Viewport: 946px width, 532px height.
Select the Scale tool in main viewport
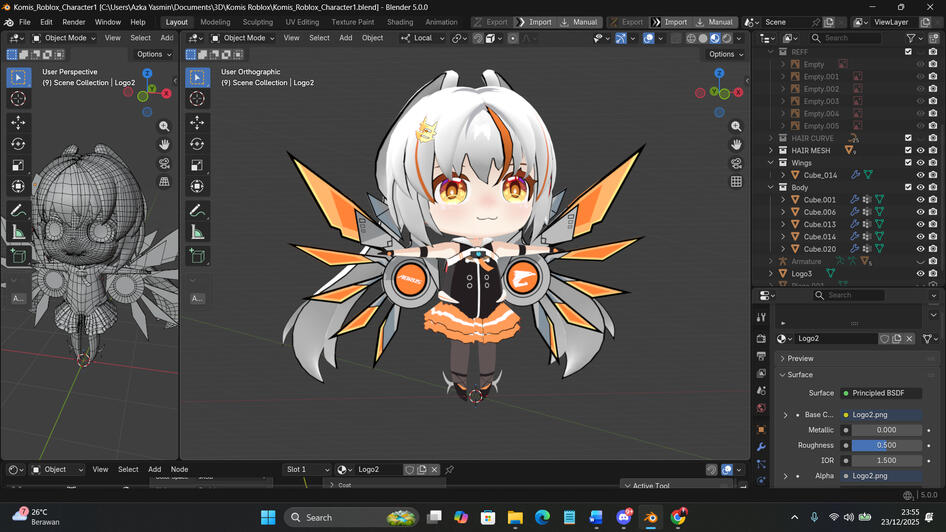[197, 165]
